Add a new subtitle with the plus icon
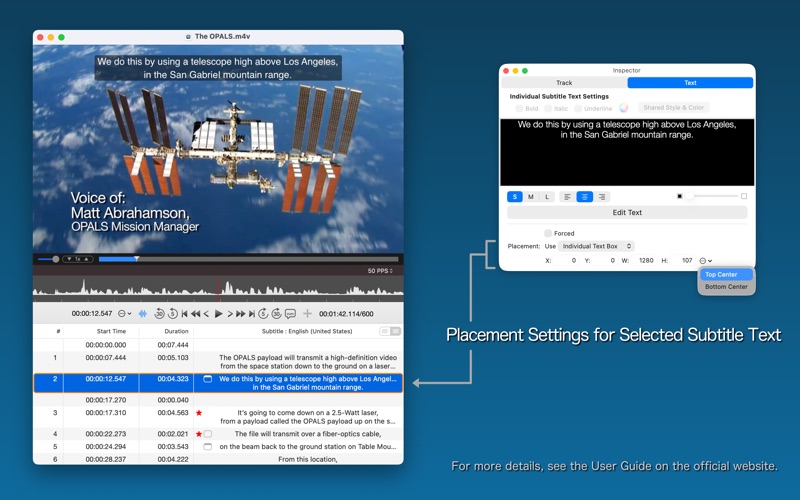Image resolution: width=800 pixels, height=500 pixels. click(307, 314)
